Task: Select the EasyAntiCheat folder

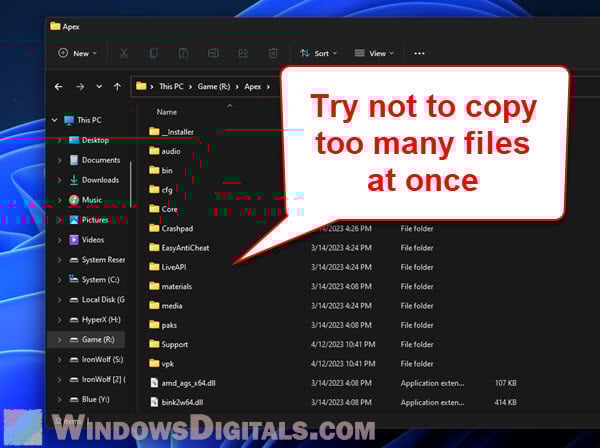Action: point(179,248)
